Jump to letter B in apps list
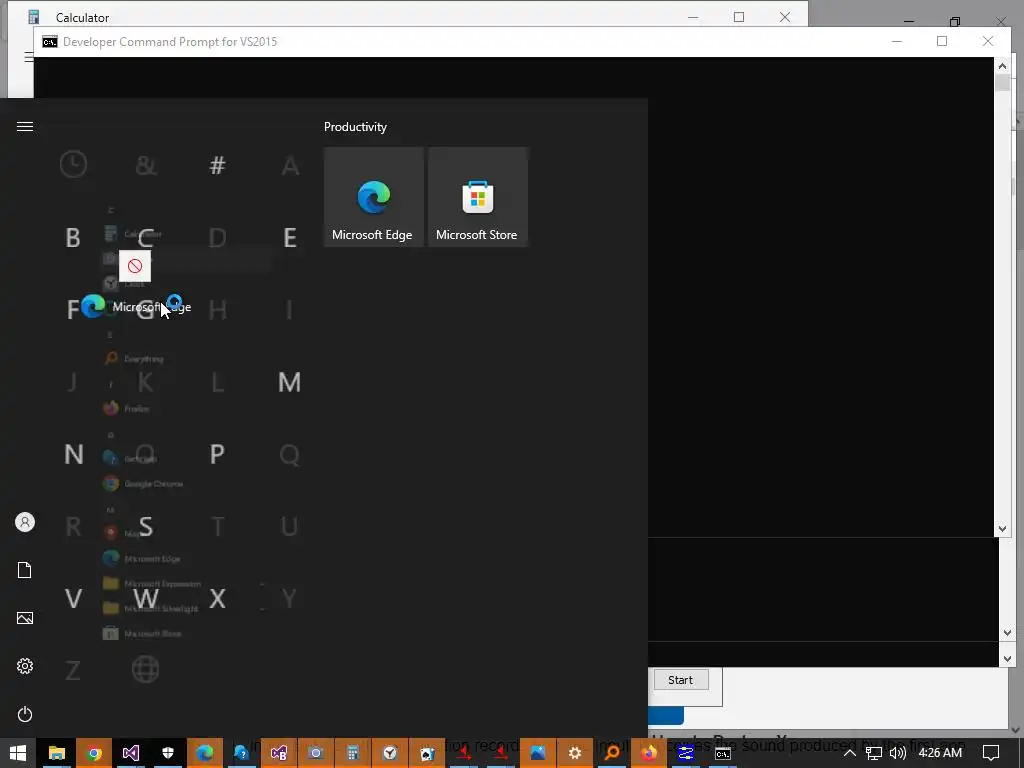1024x768 pixels. (x=73, y=238)
